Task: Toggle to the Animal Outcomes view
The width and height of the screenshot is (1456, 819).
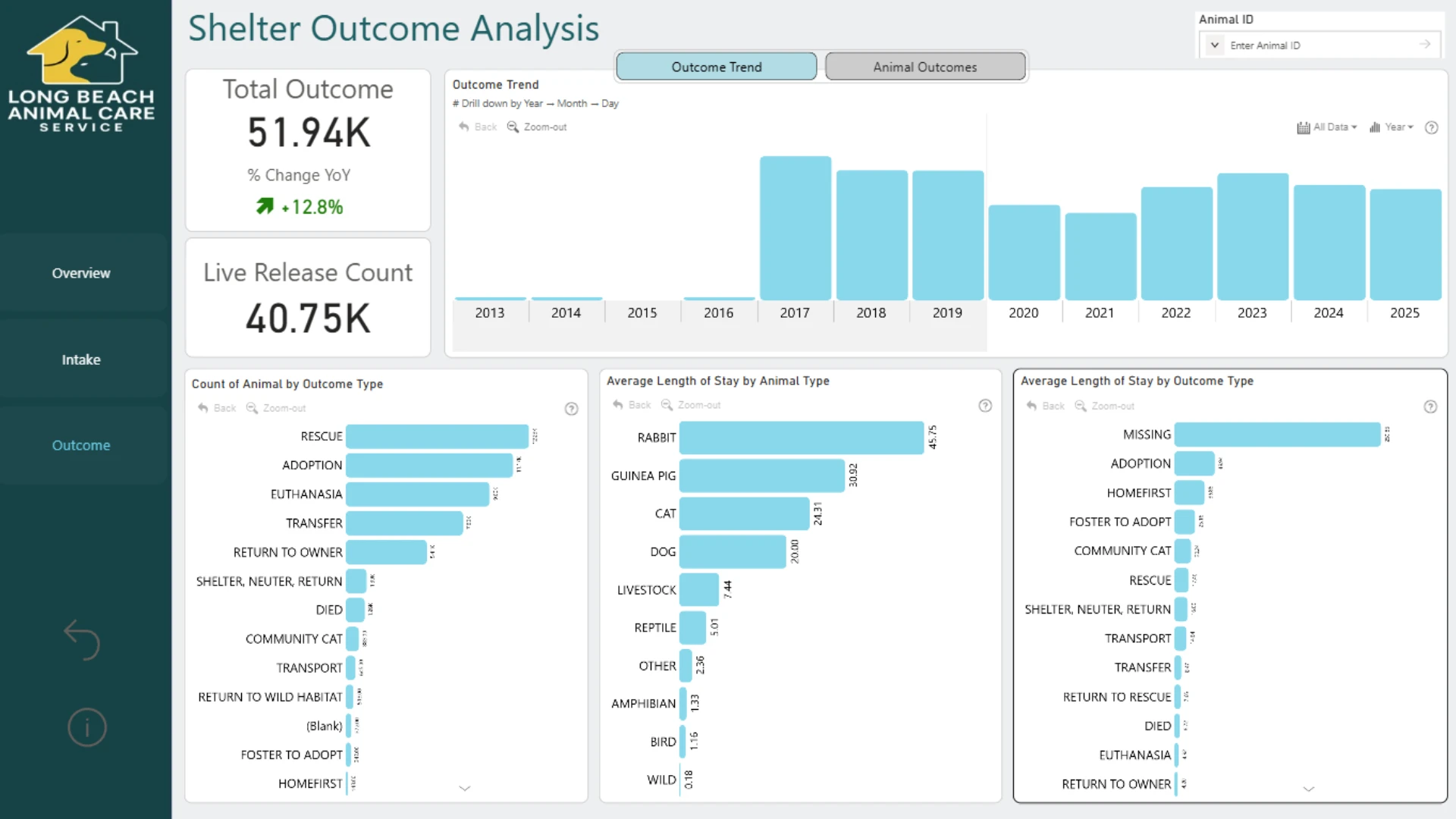Action: 925,67
